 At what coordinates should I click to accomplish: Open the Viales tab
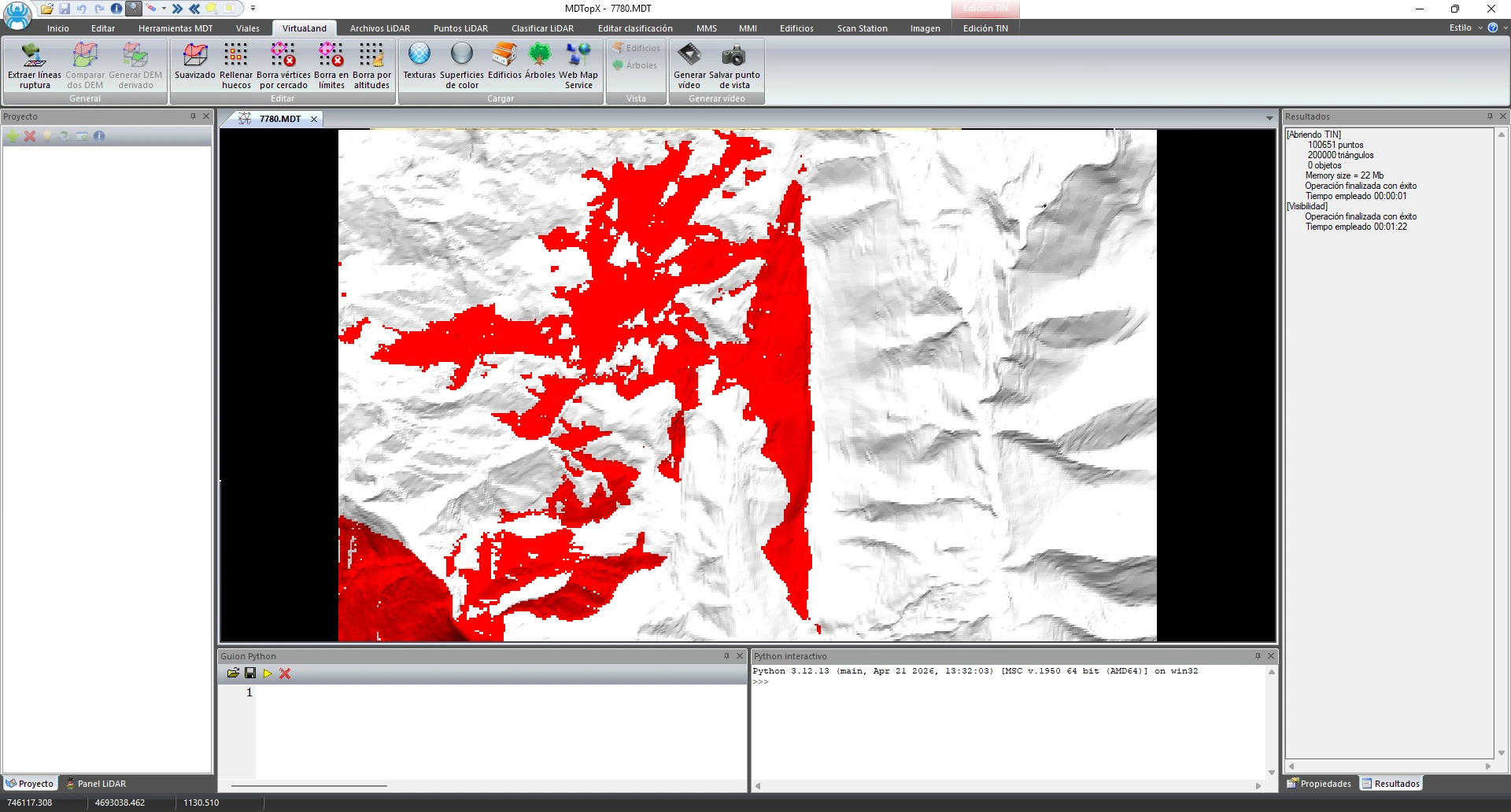tap(247, 28)
